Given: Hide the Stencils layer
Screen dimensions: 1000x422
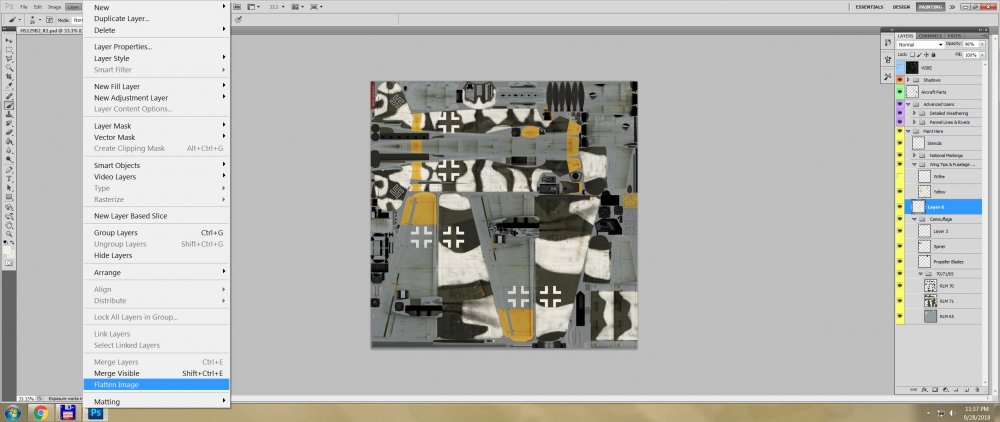Looking at the screenshot, I should (x=900, y=143).
